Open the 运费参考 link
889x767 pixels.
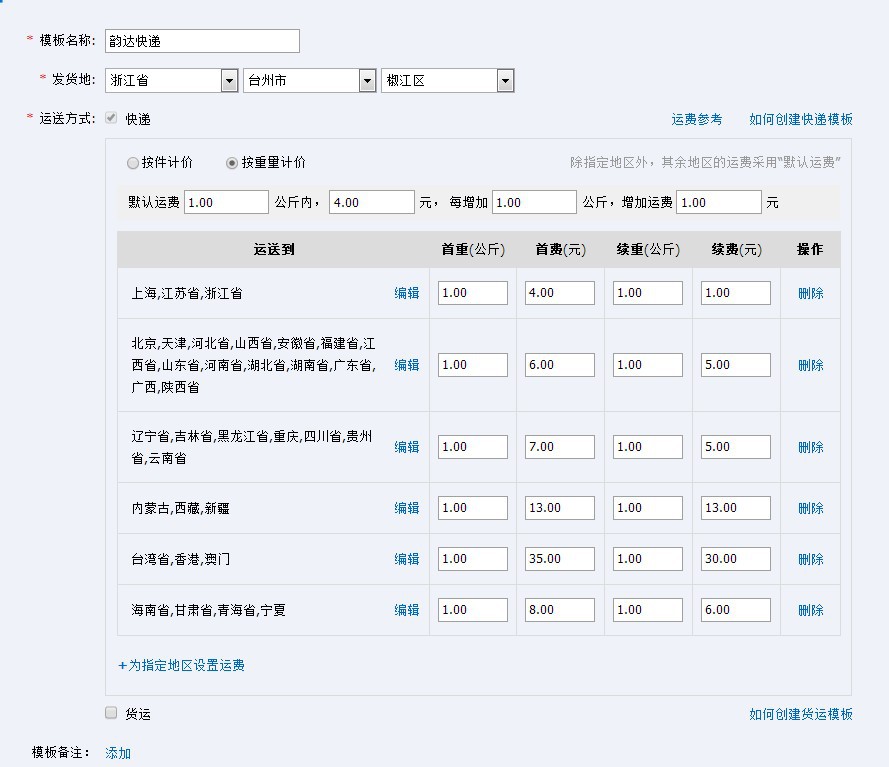point(696,120)
